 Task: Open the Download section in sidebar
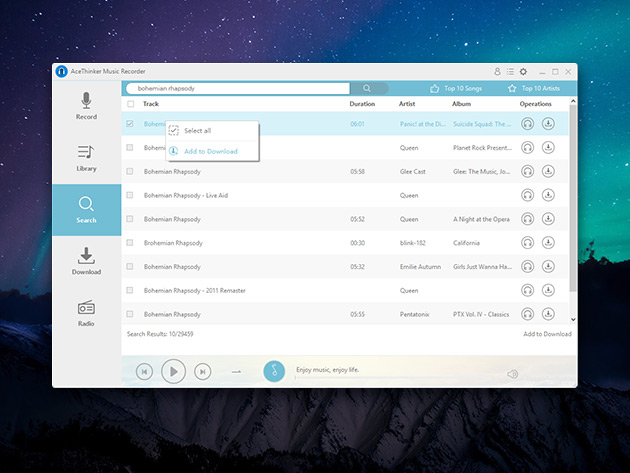point(86,262)
